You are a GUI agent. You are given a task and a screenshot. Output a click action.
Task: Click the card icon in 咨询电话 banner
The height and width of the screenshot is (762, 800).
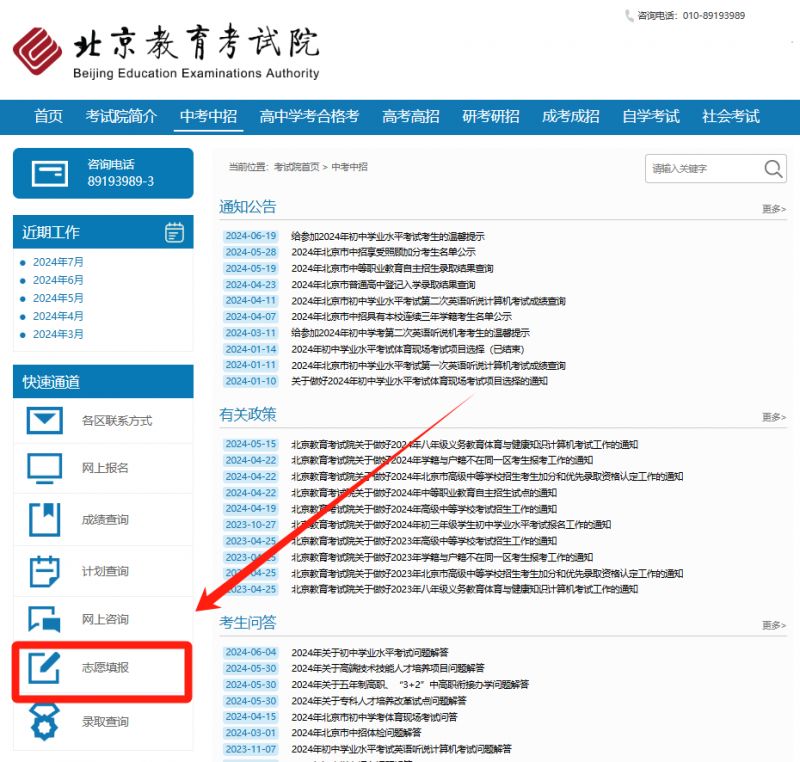tap(49, 173)
